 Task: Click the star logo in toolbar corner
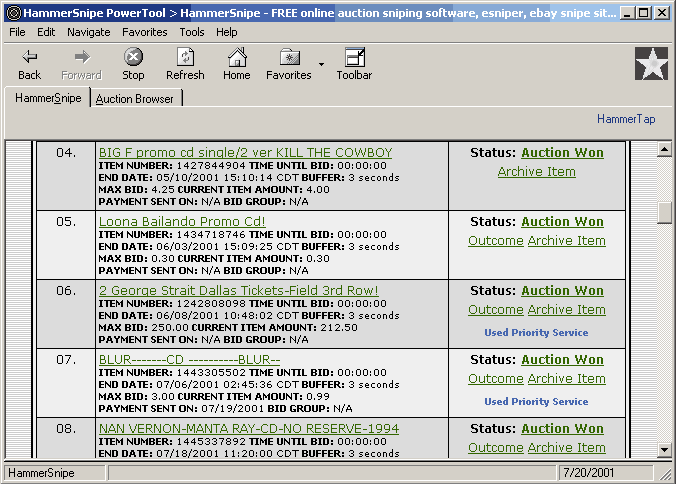coord(651,63)
